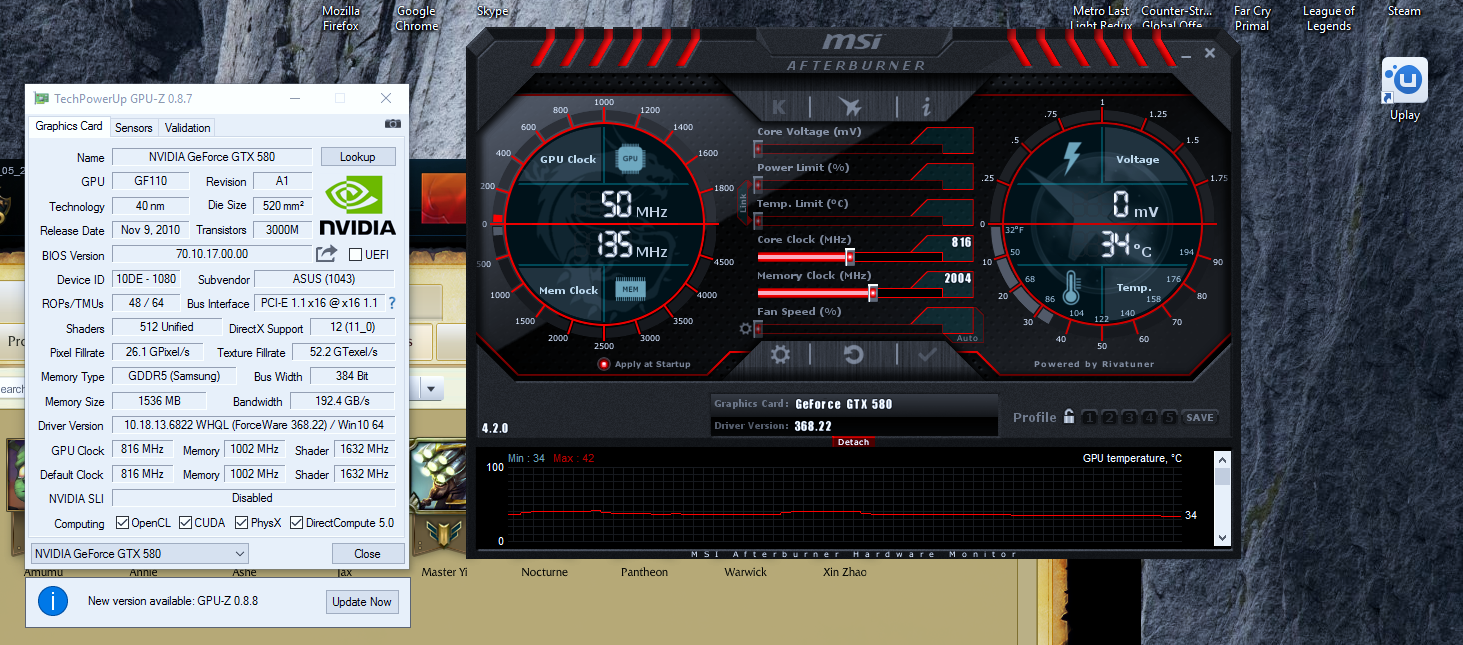1463x645 pixels.
Task: Toggle the fan speed Auto button
Action: click(966, 338)
